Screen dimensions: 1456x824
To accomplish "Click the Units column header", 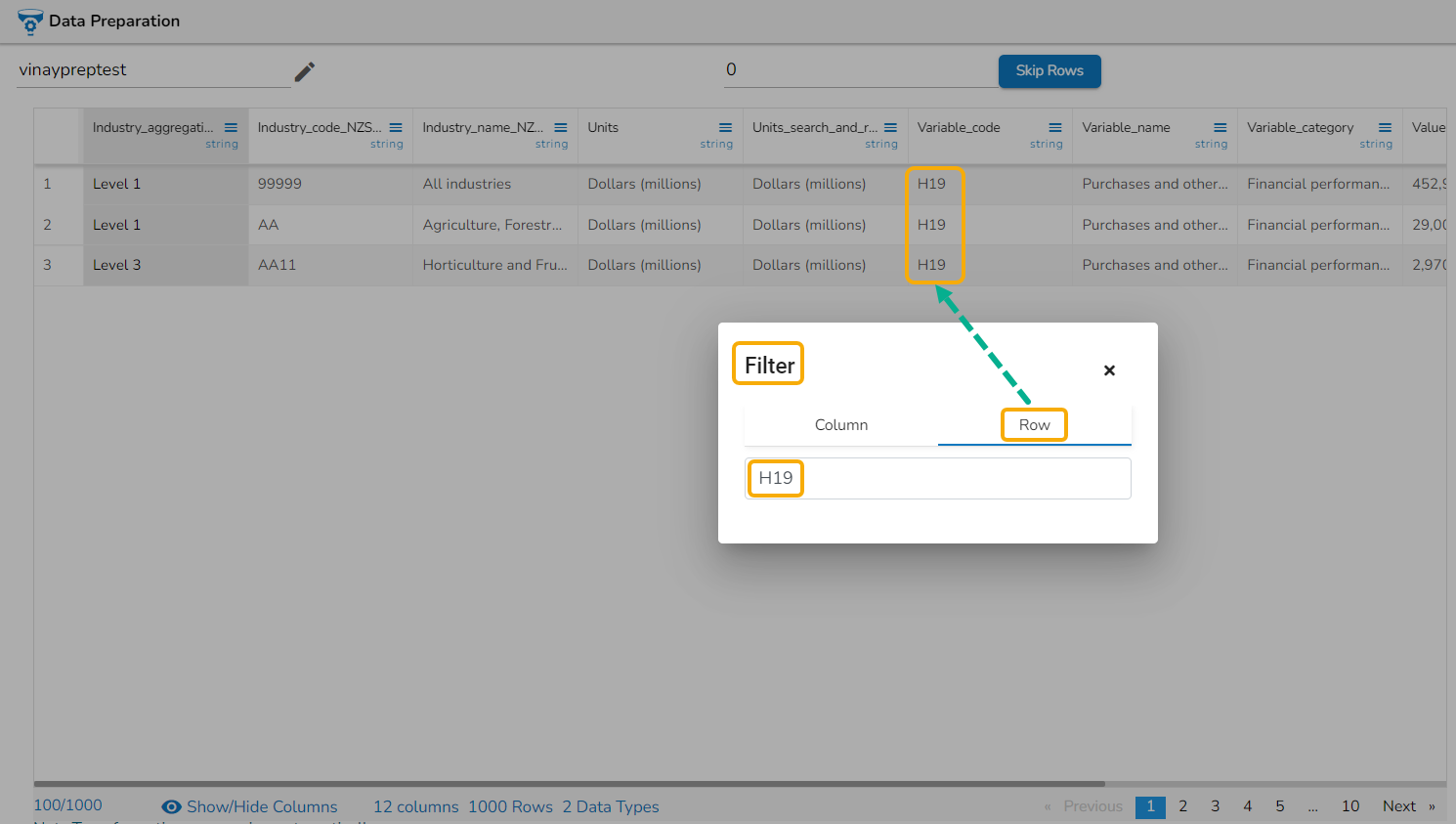I will tap(660, 135).
